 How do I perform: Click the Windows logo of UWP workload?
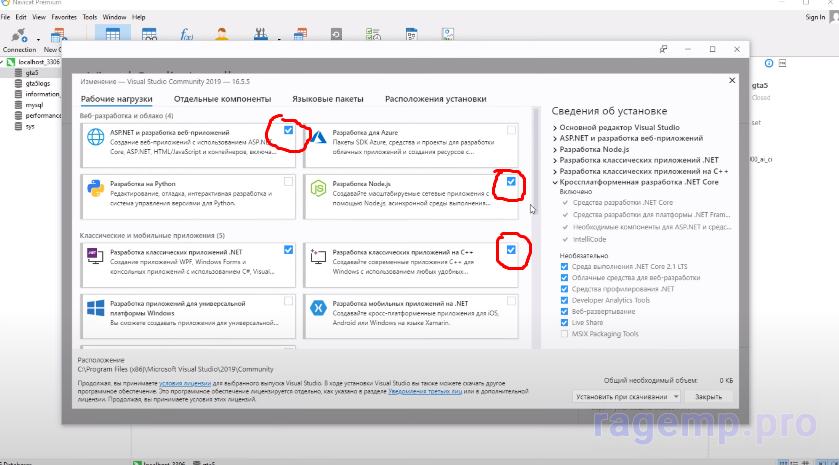pyautogui.click(x=96, y=308)
